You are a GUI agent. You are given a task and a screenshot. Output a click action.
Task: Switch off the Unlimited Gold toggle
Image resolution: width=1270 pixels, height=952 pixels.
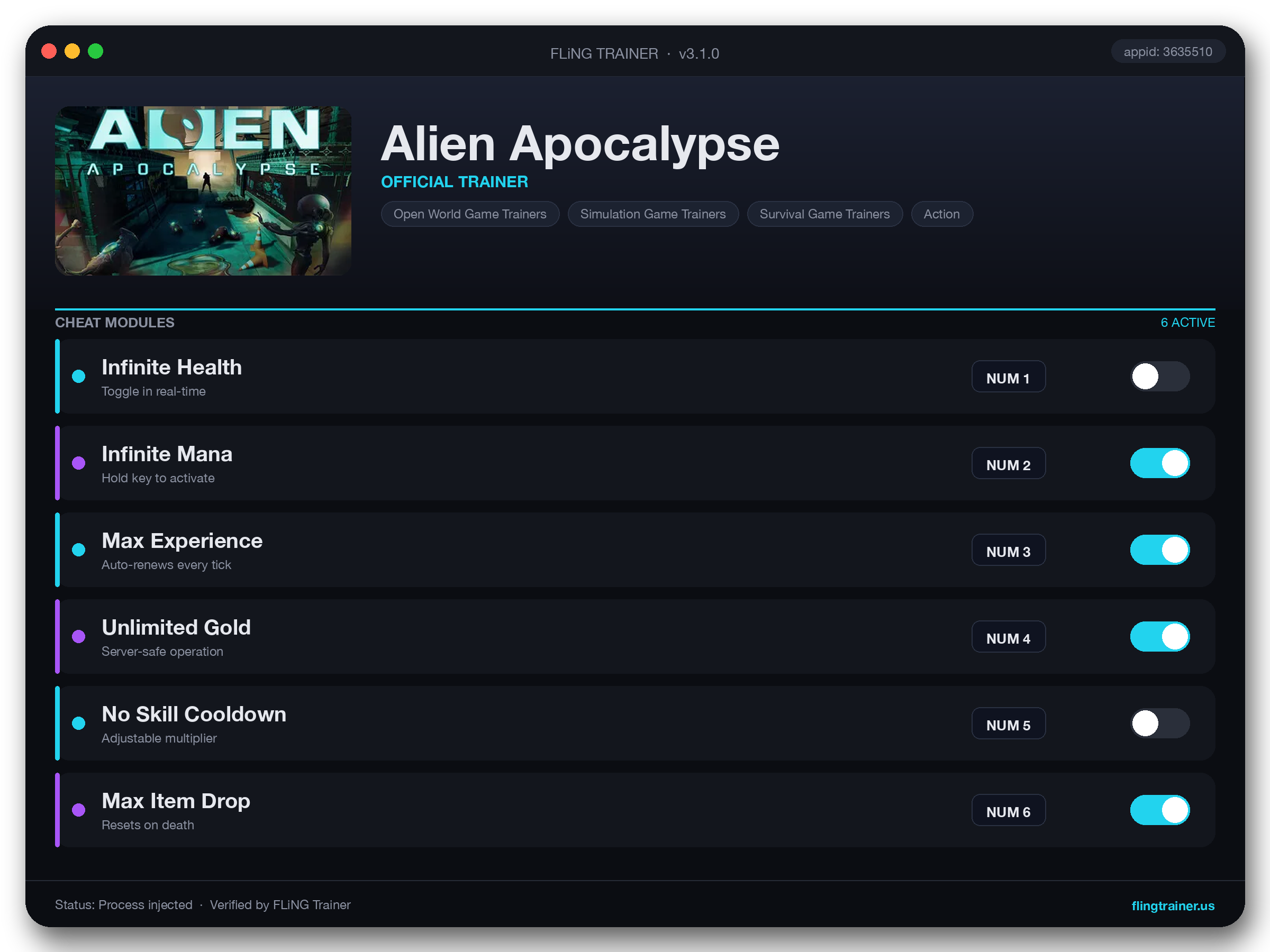point(1160,636)
